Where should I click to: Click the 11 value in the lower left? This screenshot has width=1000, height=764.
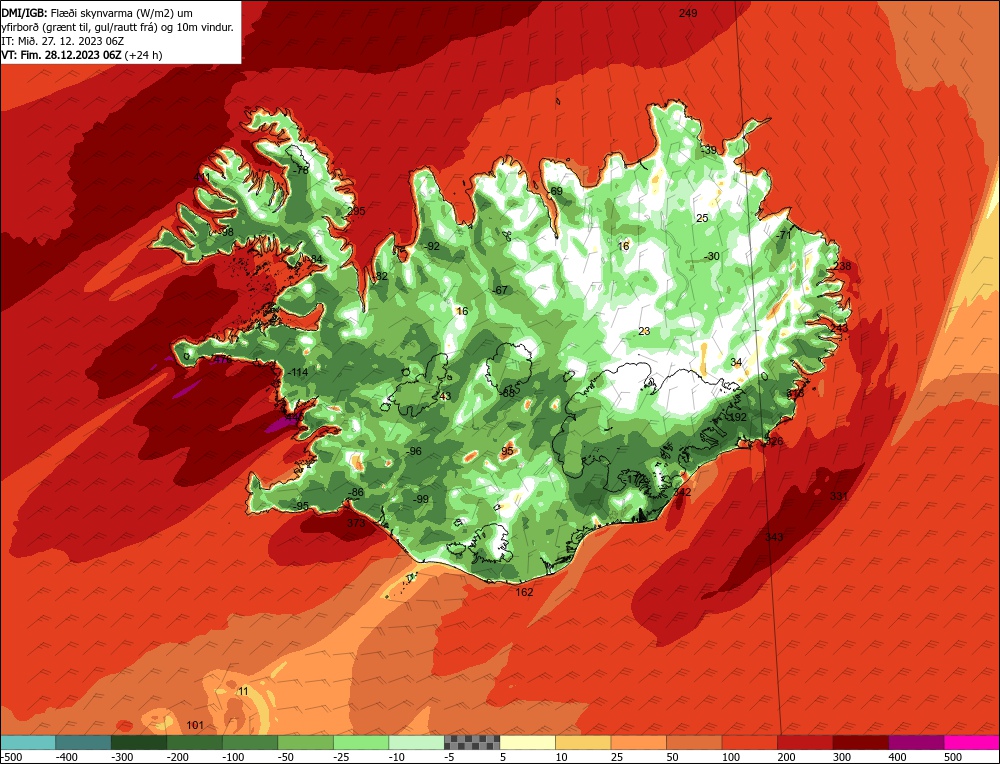pyautogui.click(x=243, y=691)
